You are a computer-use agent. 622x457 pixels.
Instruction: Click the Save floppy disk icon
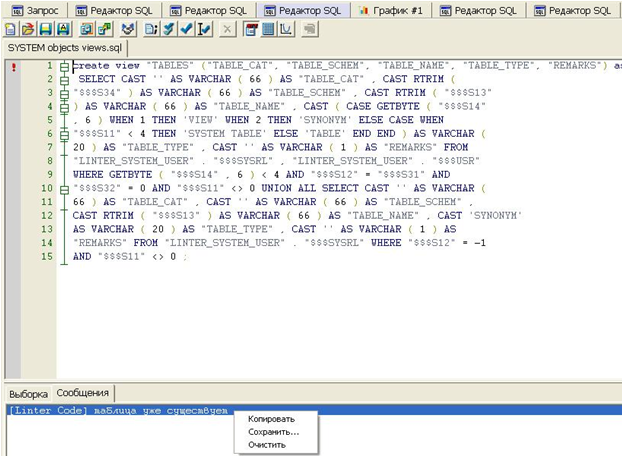click(x=45, y=30)
